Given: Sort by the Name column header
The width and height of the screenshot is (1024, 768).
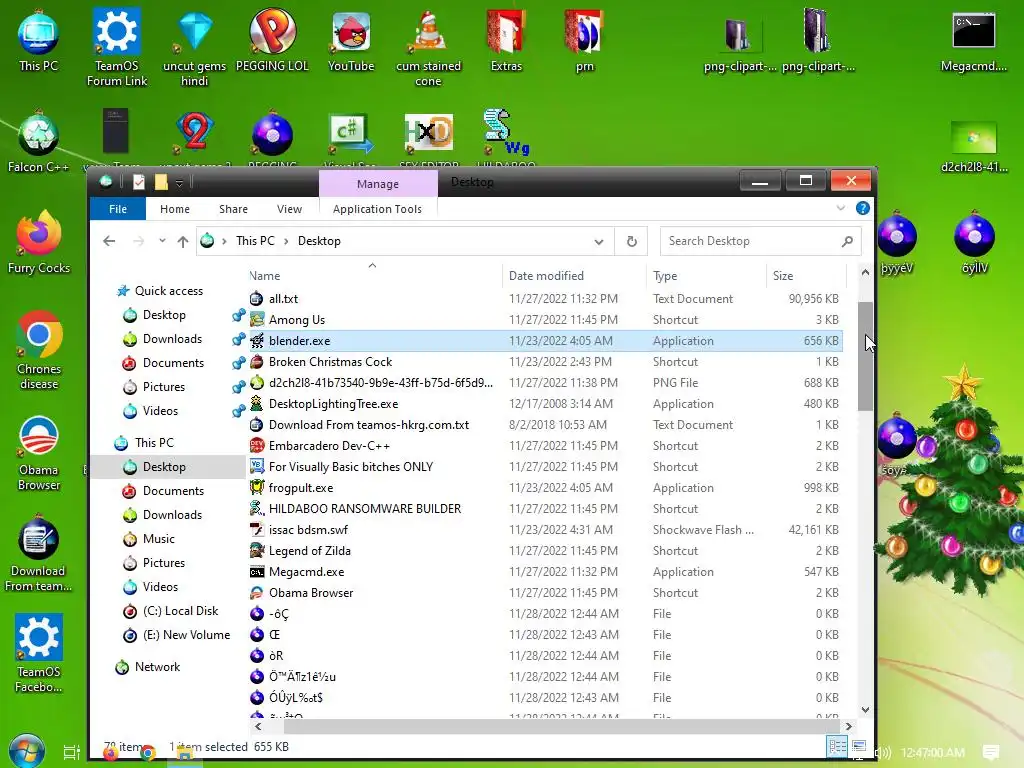Looking at the screenshot, I should 375,276.
